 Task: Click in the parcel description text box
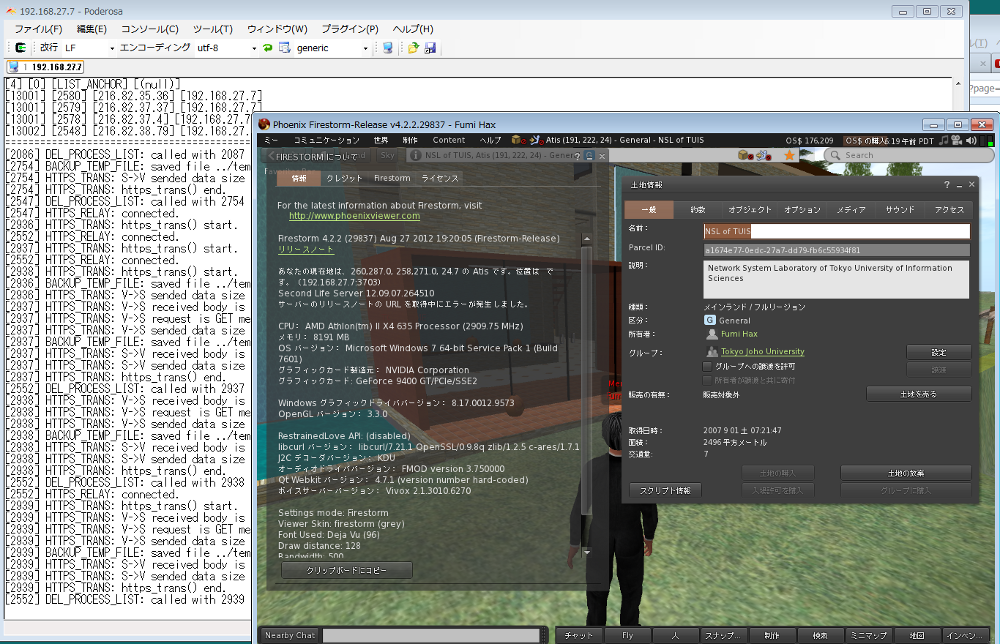(x=837, y=279)
